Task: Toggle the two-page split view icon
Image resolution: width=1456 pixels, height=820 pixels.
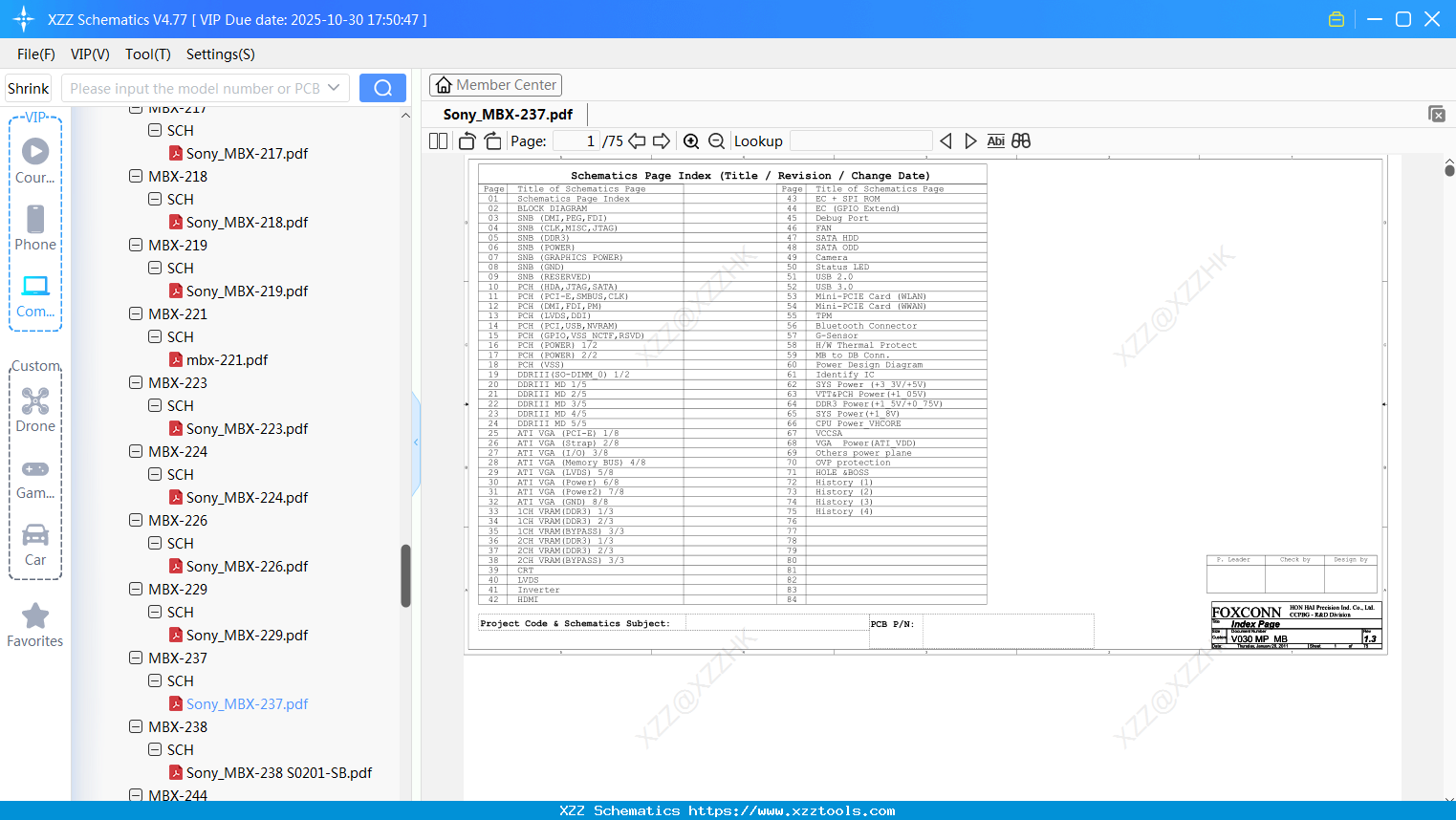Action: (438, 141)
